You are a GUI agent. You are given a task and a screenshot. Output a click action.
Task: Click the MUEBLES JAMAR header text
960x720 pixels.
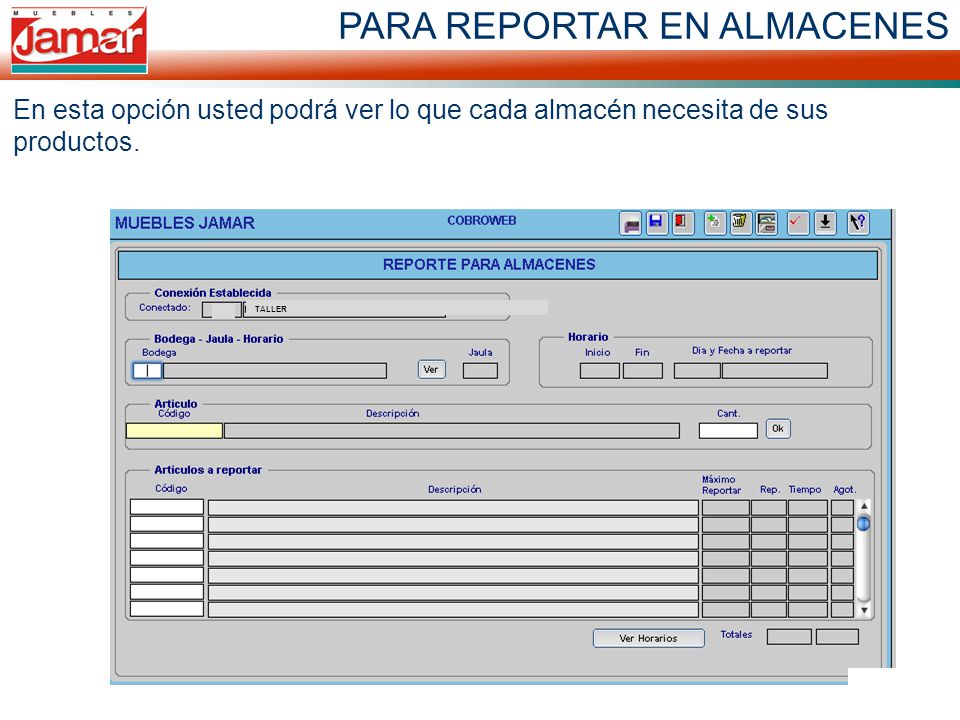pos(185,223)
